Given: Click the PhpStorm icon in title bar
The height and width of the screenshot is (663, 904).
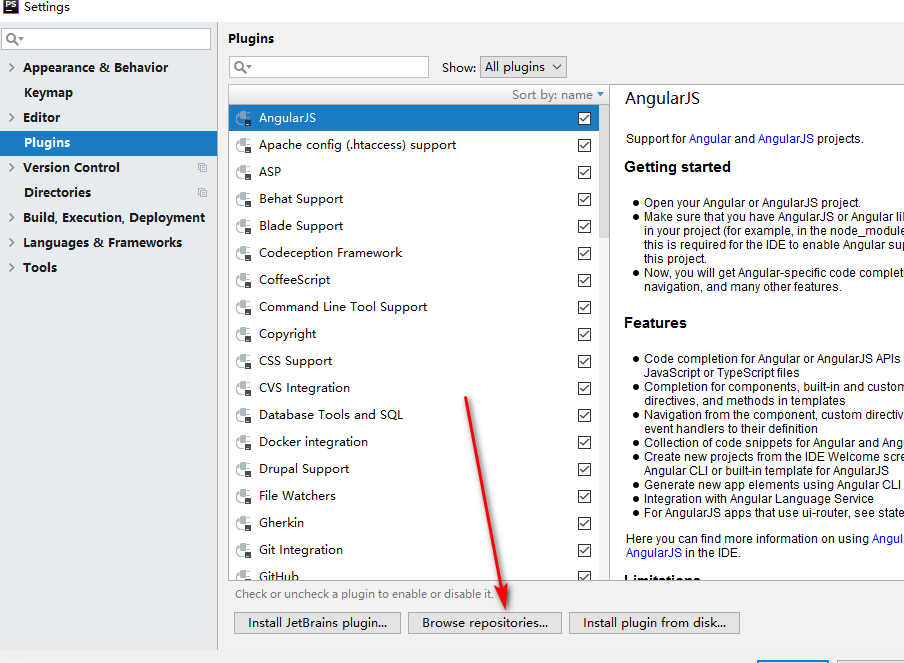Looking at the screenshot, I should [11, 6].
